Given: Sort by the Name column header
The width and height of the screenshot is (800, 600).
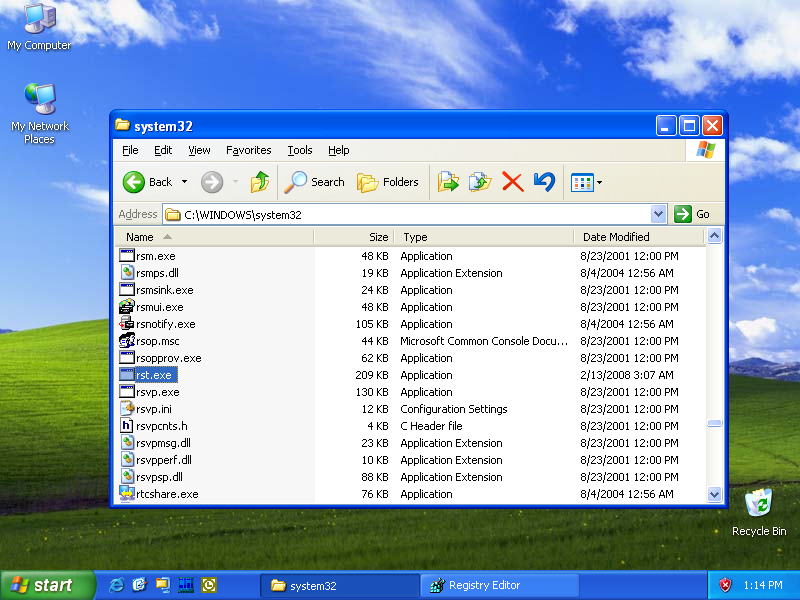Looking at the screenshot, I should click(x=214, y=237).
